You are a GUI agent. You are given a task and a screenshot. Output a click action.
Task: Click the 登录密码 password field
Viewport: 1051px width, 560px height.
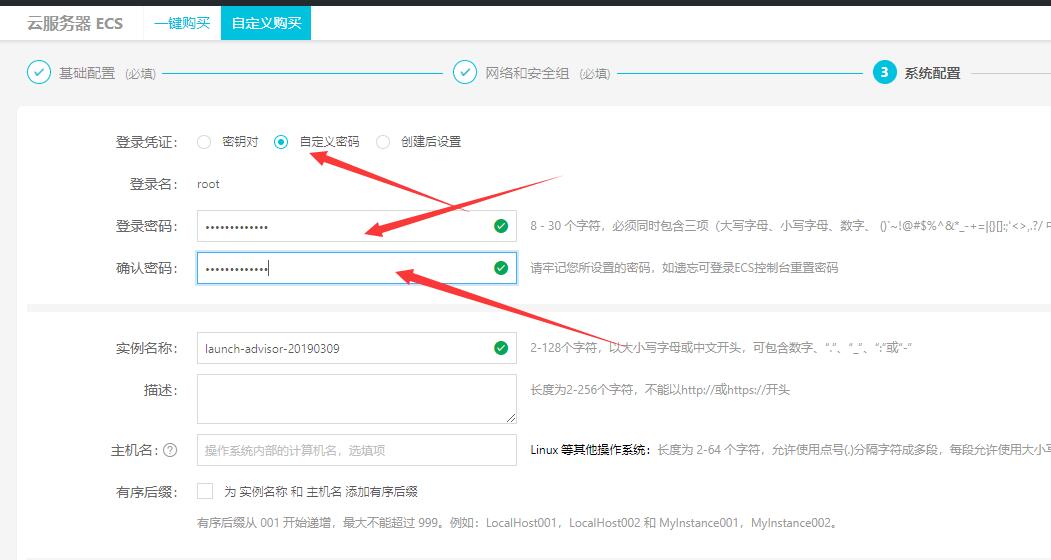point(357,226)
